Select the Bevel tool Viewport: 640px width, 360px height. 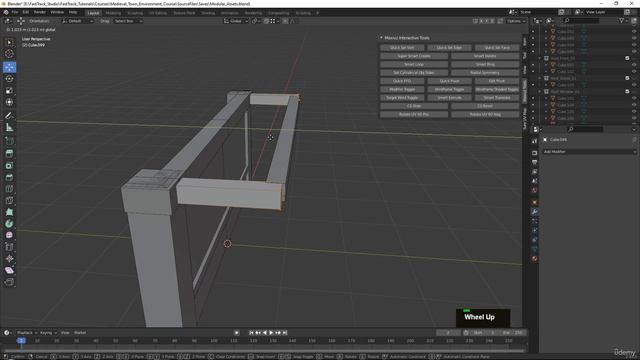(9, 177)
